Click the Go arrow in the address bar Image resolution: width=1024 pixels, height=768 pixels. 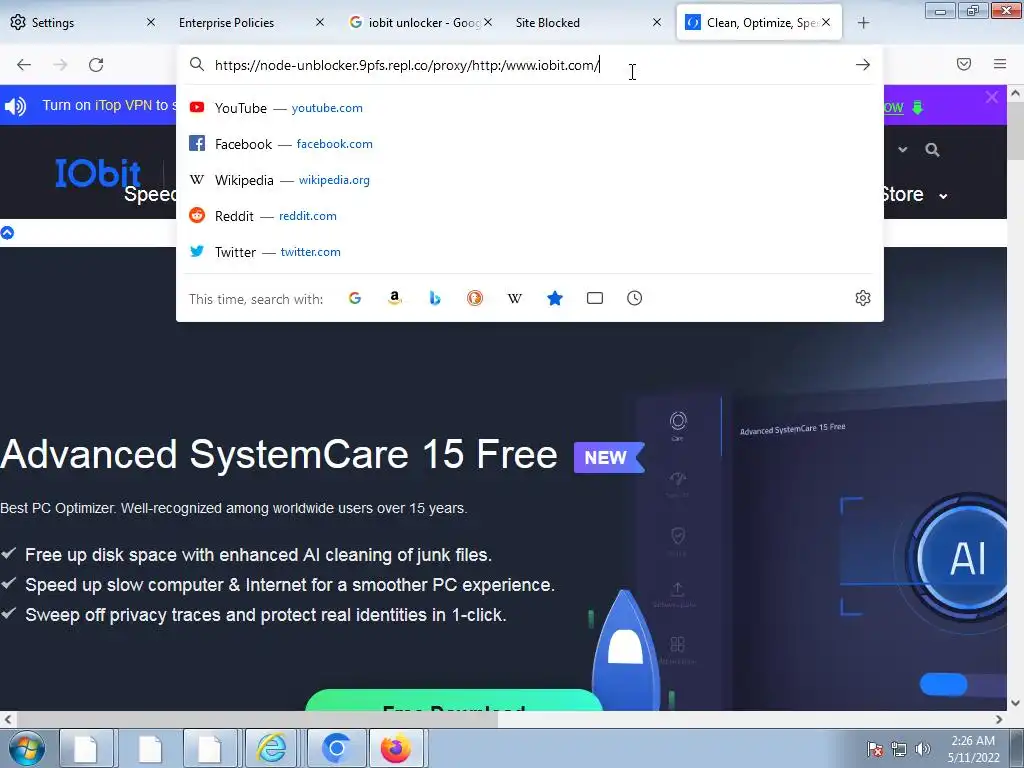tap(863, 64)
